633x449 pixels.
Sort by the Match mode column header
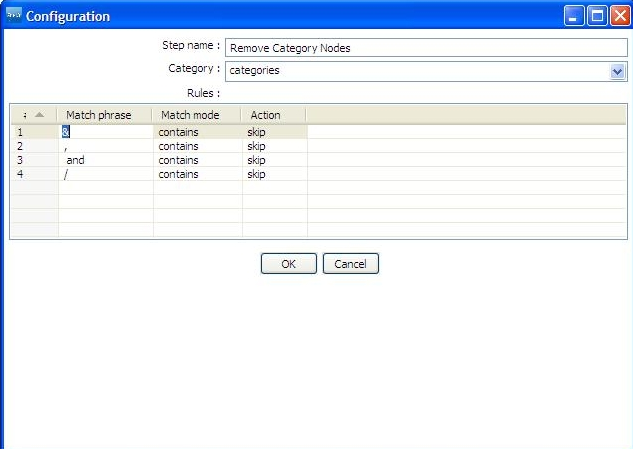196,115
